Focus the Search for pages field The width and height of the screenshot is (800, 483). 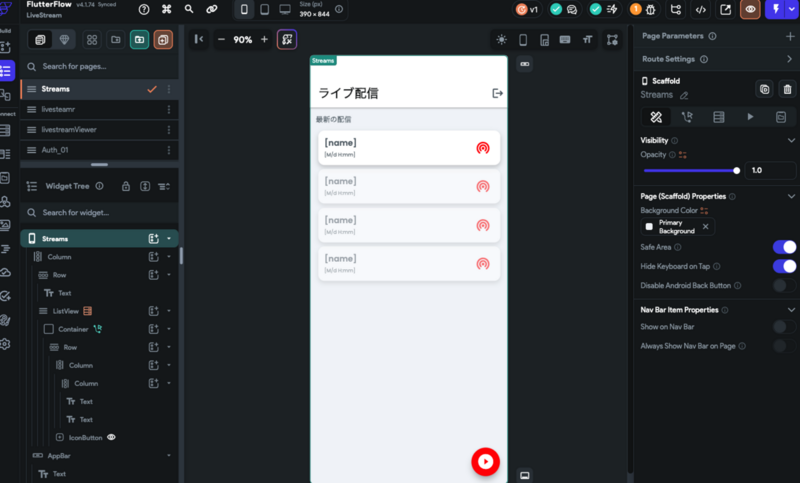coord(100,66)
